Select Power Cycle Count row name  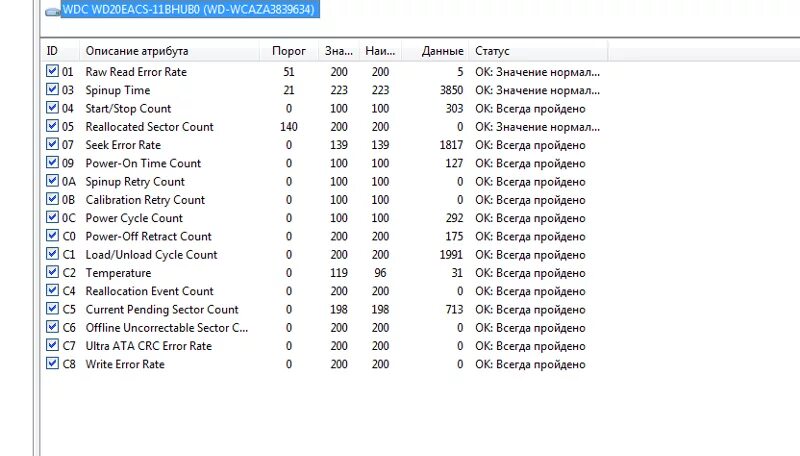tap(134, 218)
